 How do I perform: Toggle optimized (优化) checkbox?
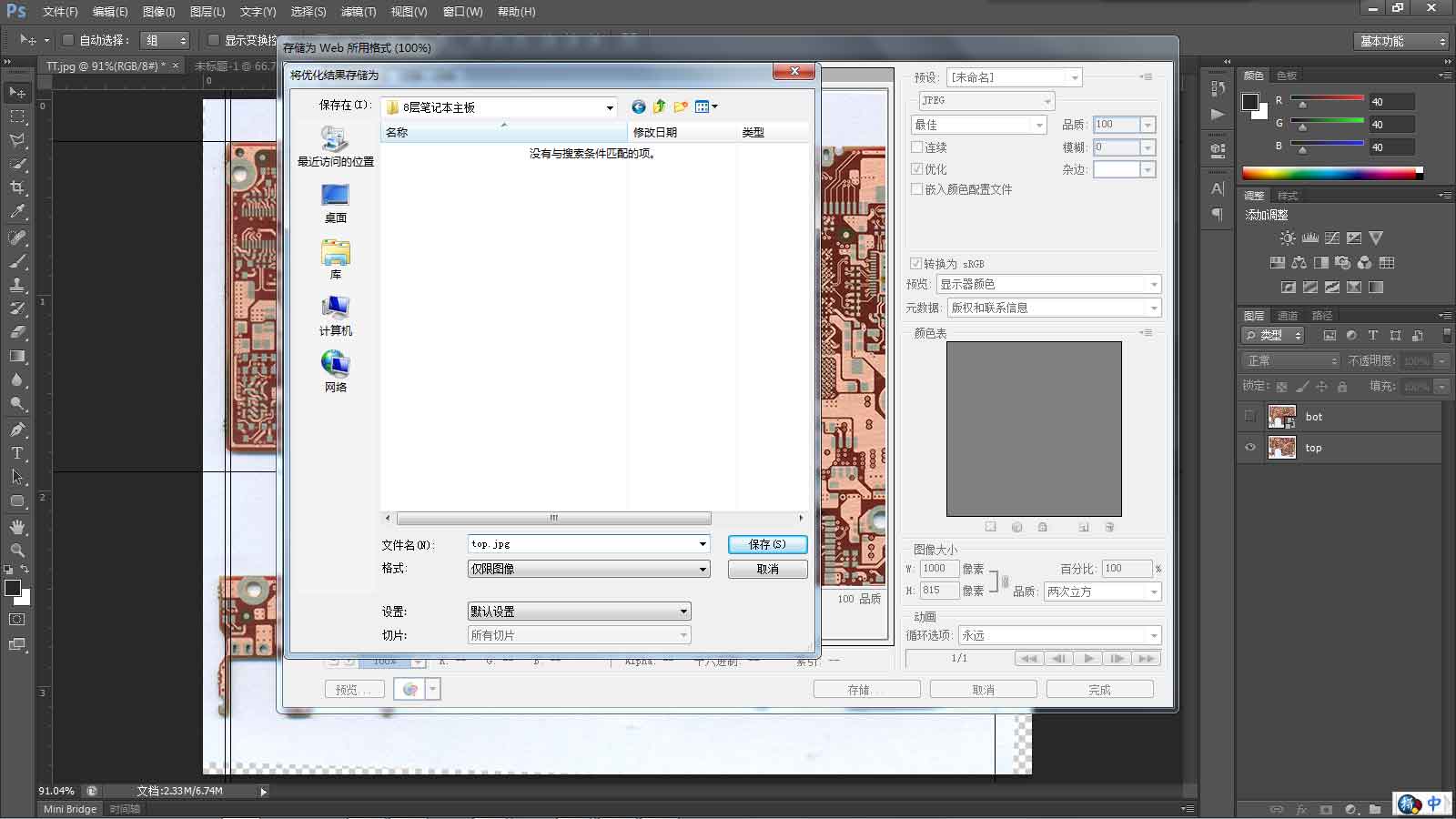tap(917, 168)
